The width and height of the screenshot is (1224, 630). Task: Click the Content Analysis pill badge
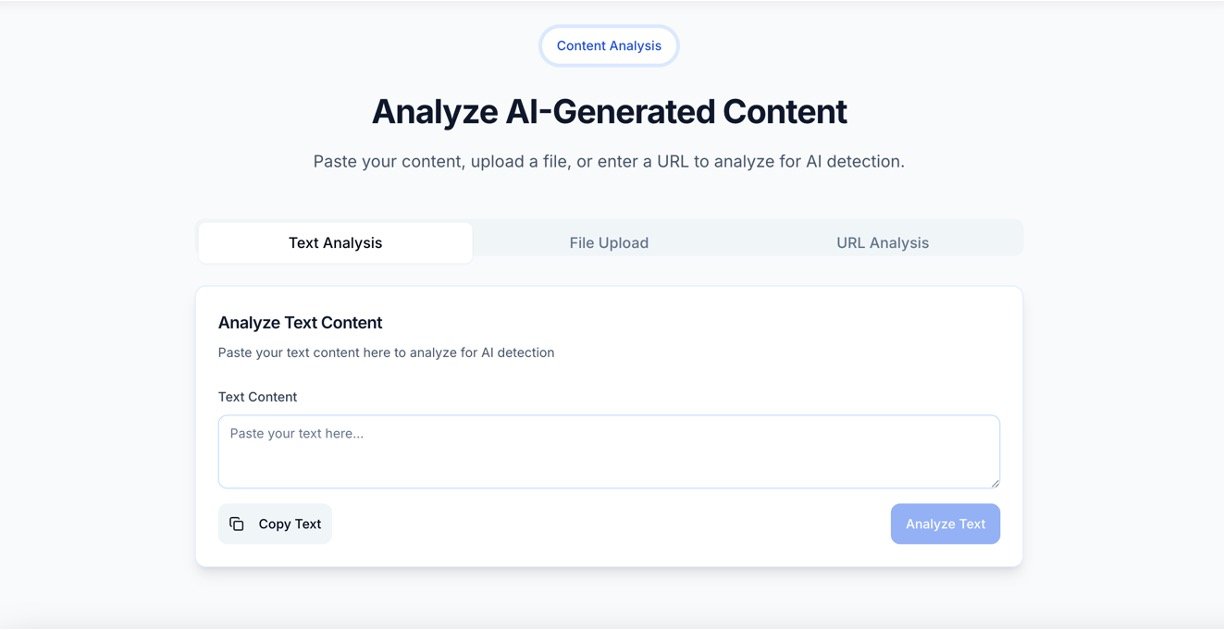click(609, 46)
